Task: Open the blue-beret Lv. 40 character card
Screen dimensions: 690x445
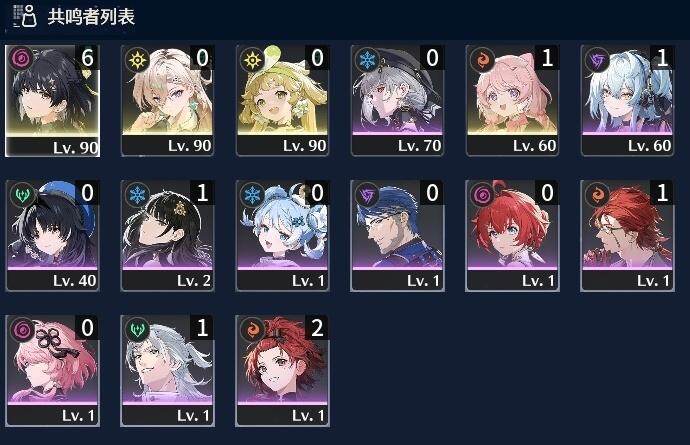Action: pos(52,235)
